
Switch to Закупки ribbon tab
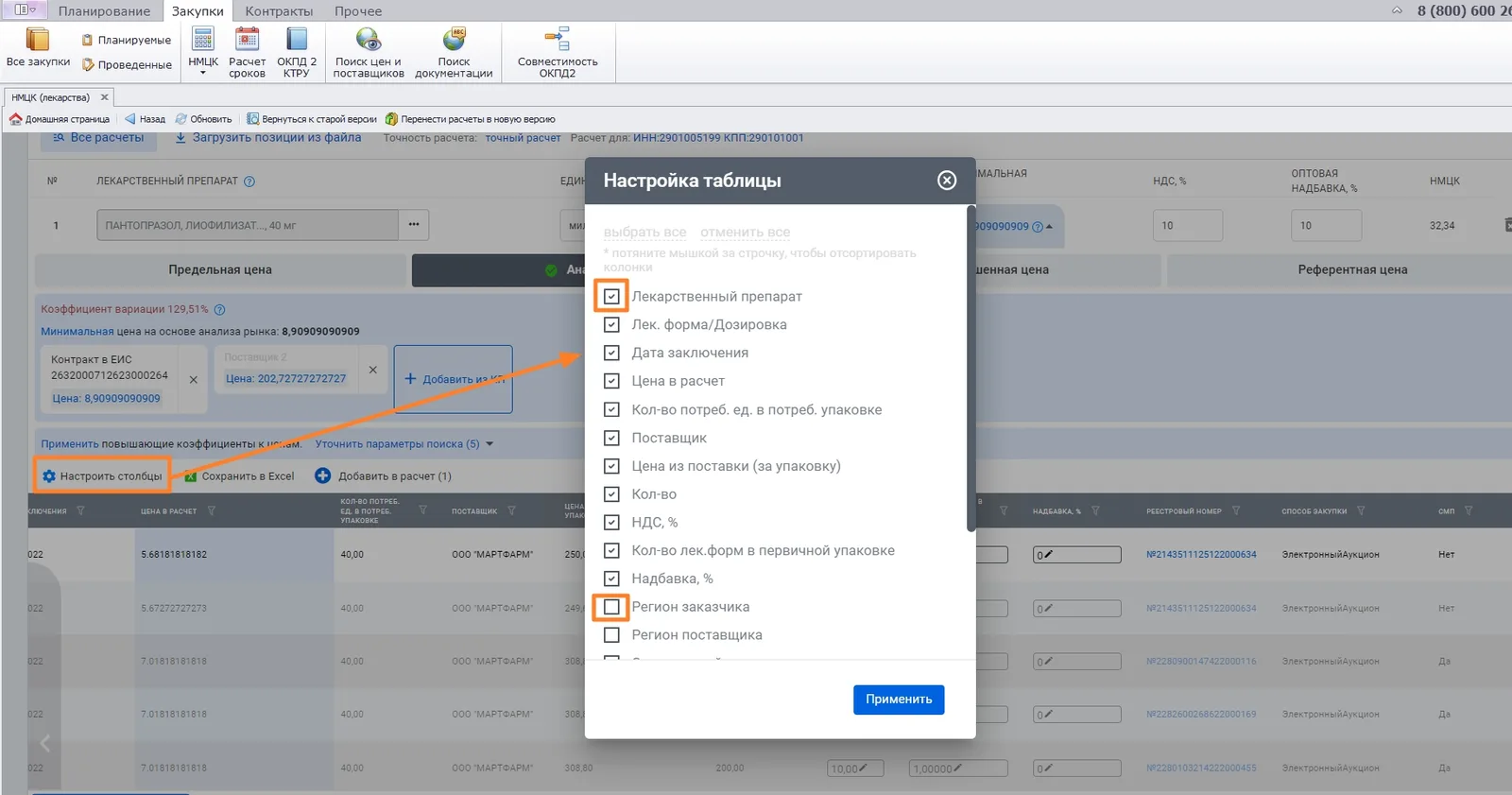[198, 11]
